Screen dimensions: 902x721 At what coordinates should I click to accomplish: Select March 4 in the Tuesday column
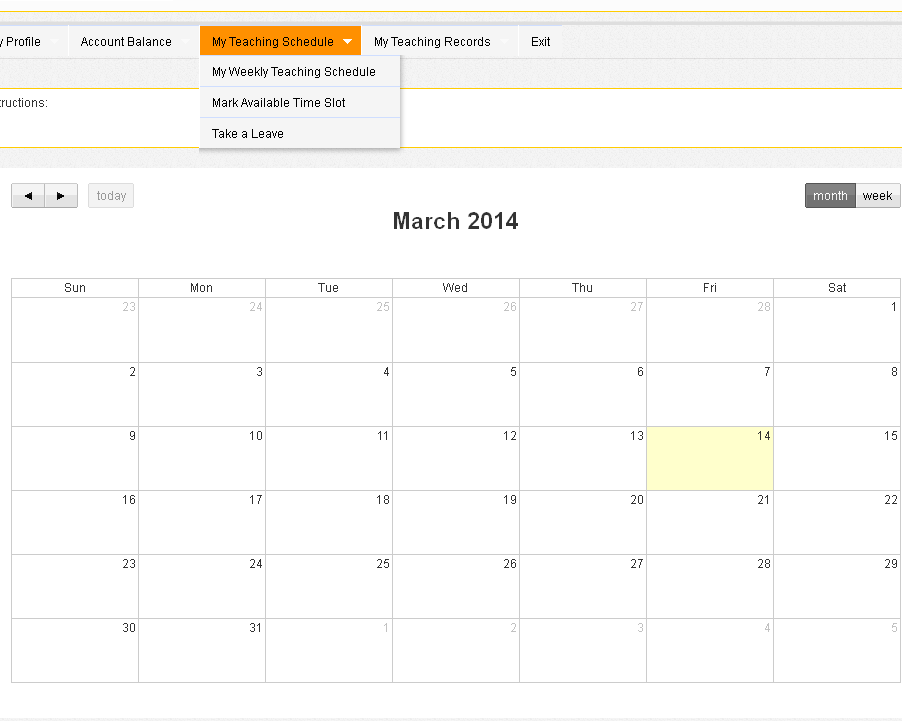point(329,394)
